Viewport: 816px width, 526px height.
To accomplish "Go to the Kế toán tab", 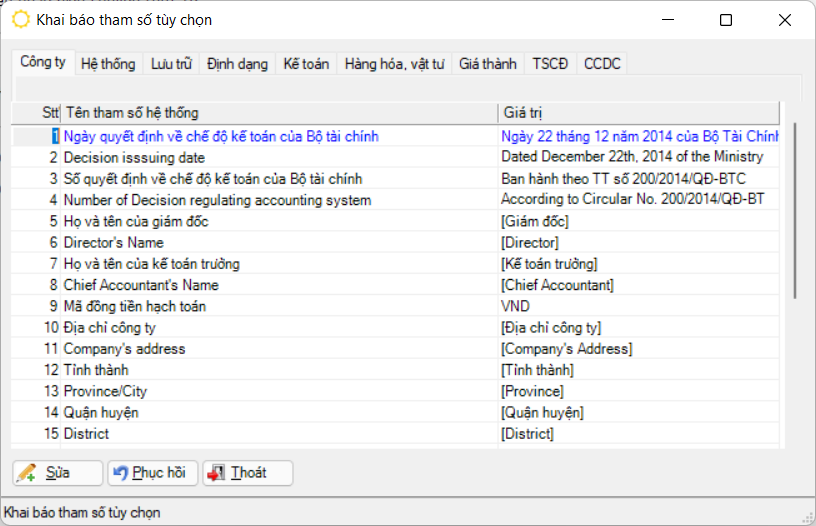I will (x=306, y=64).
